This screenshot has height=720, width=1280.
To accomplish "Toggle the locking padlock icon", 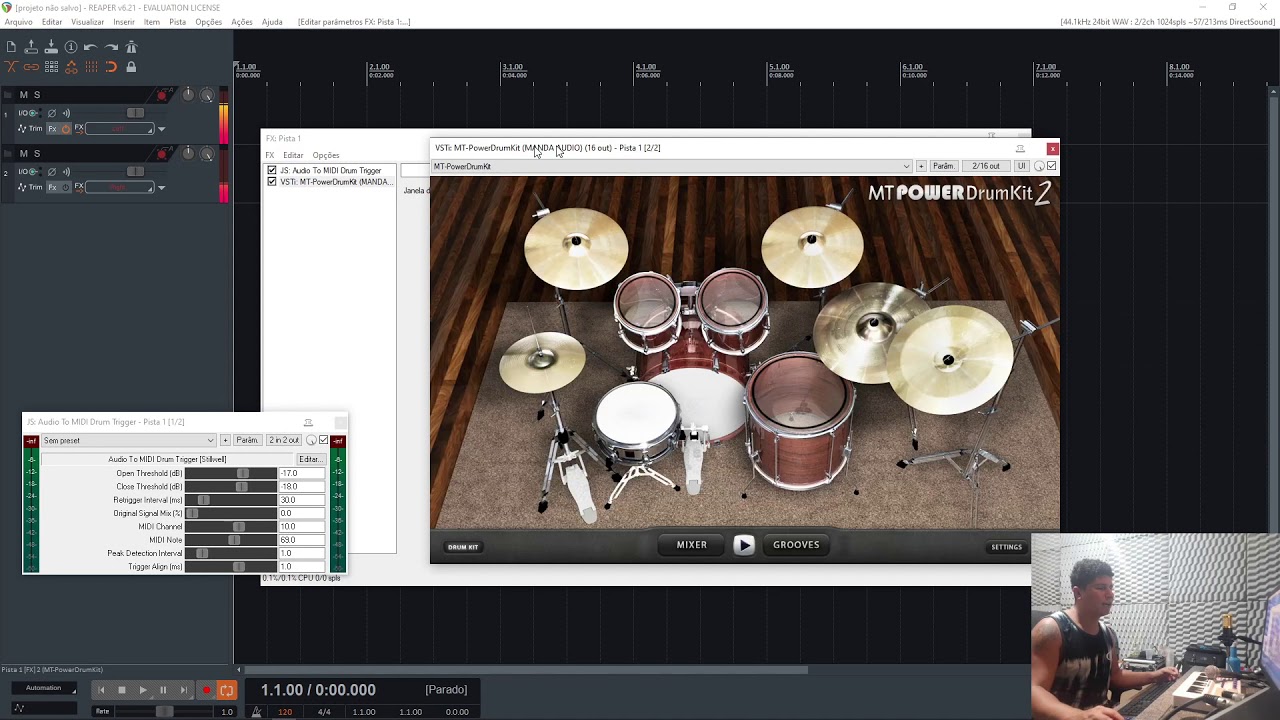I will pos(131,67).
